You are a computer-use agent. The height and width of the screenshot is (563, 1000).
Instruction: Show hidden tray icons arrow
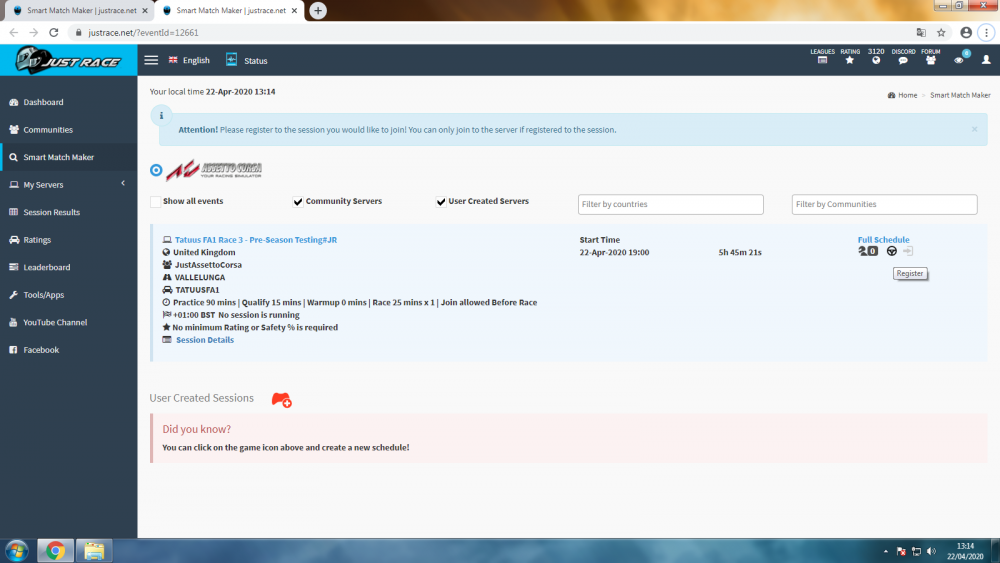point(885,552)
